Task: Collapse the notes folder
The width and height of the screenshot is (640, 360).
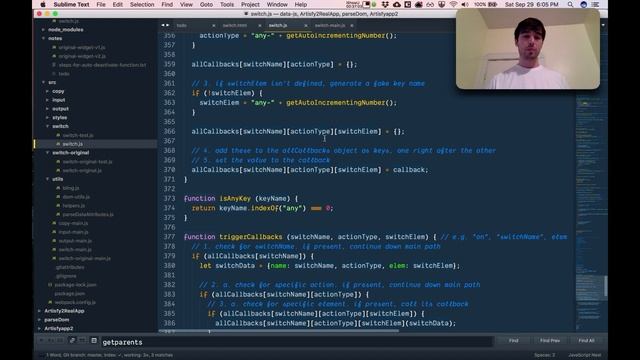Action: [44, 38]
